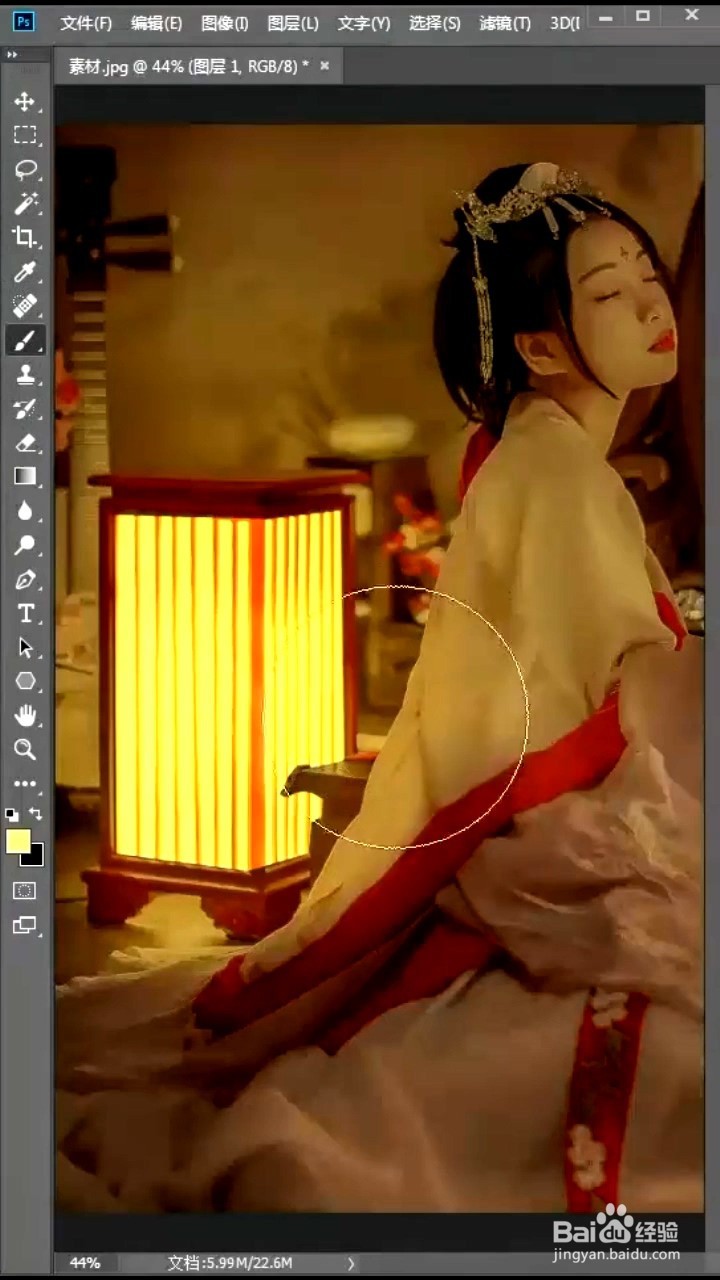Open the Edit Toolbar three-dots menu
720x1280 pixels.
(25, 784)
